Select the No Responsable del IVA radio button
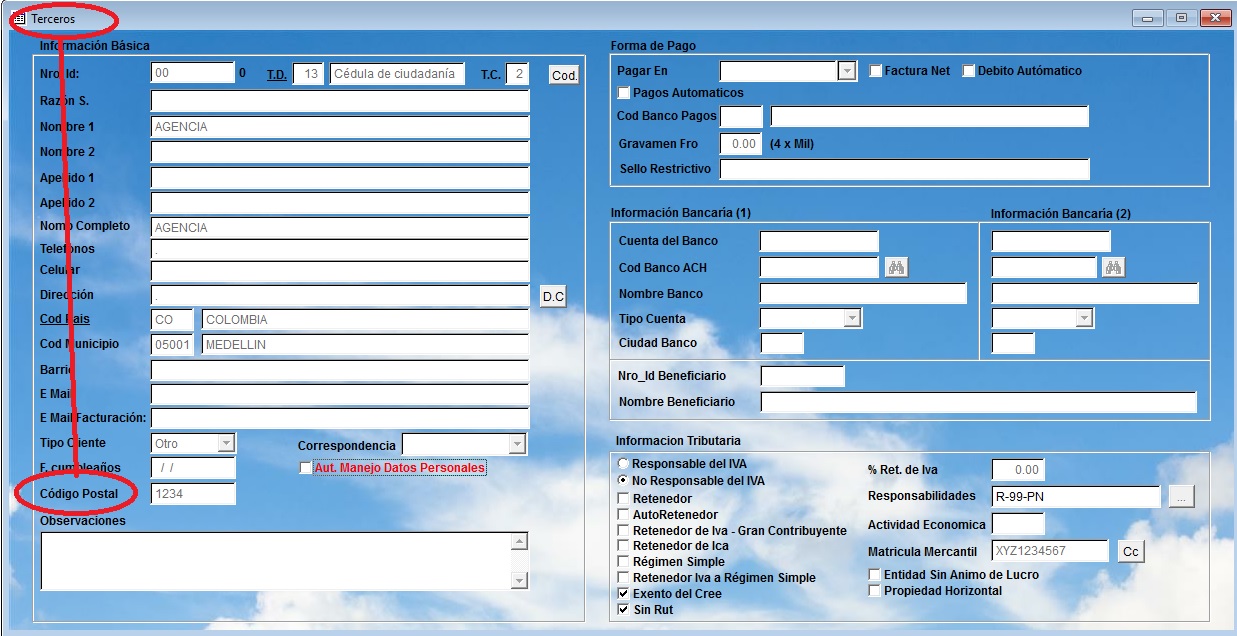The image size is (1237, 636). click(624, 481)
